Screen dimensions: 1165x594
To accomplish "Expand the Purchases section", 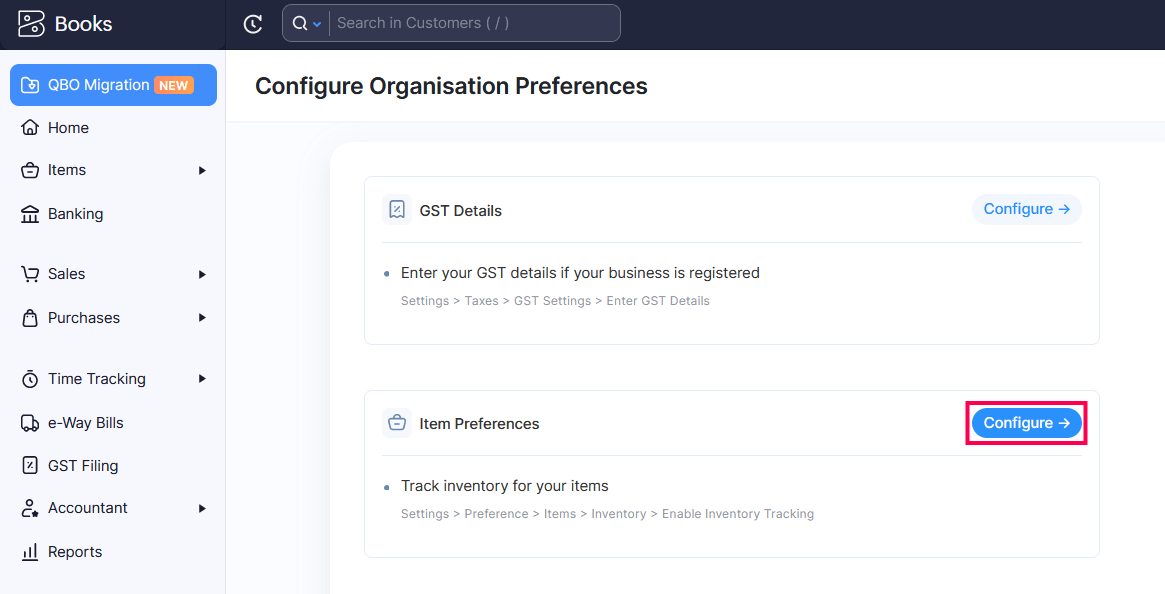I will click(x=202, y=317).
